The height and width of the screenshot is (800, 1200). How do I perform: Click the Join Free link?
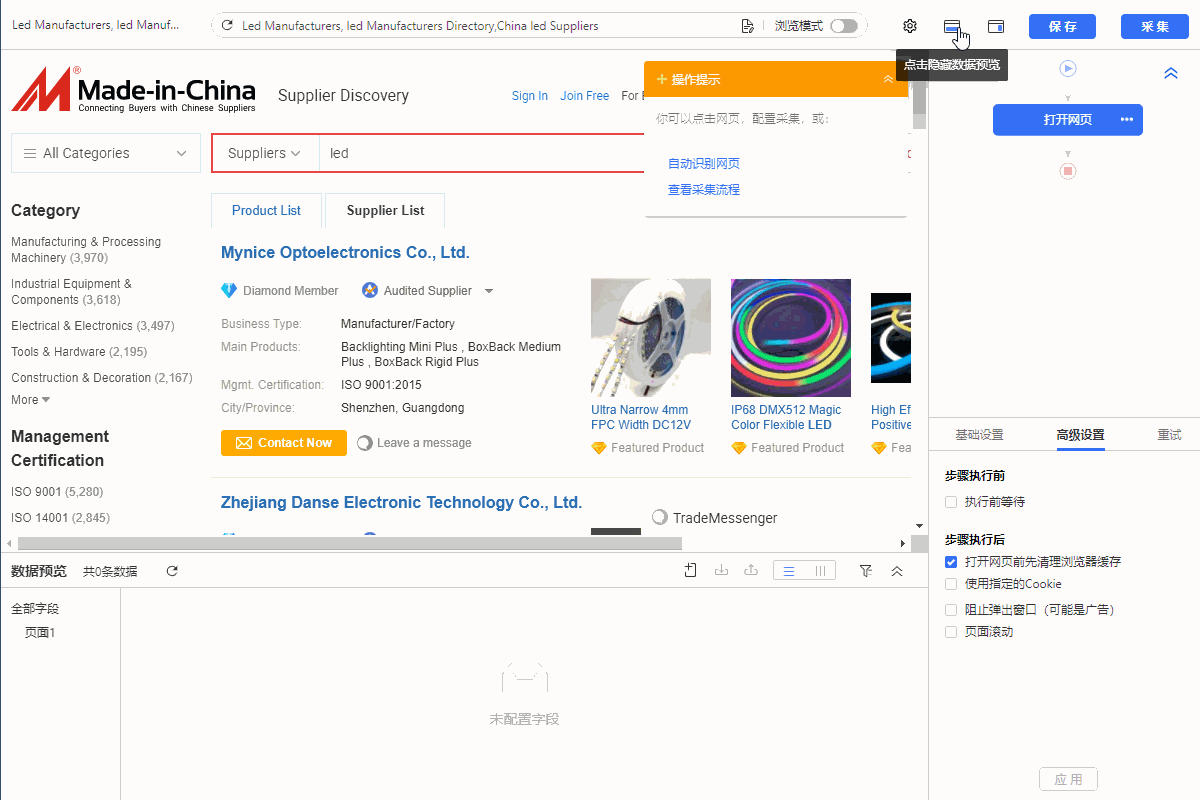[x=585, y=96]
